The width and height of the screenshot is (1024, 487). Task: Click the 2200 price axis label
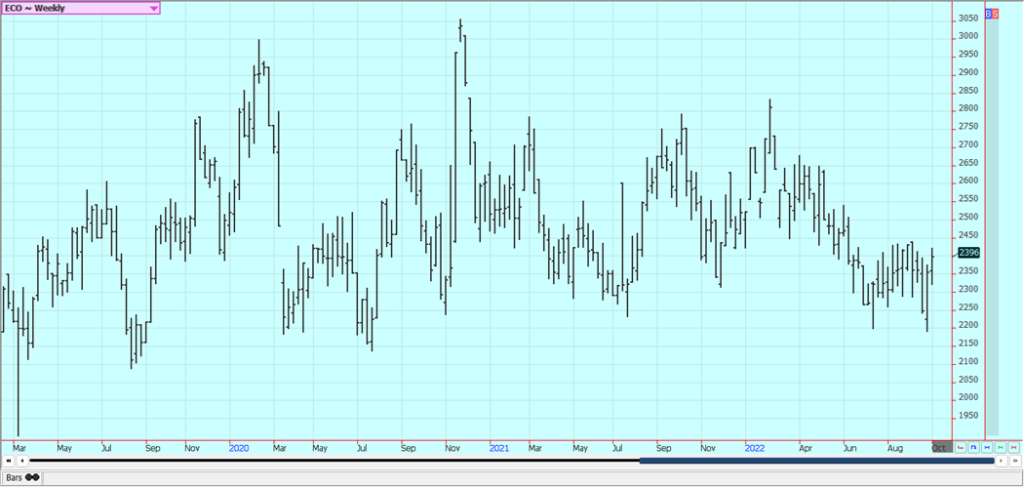point(968,325)
